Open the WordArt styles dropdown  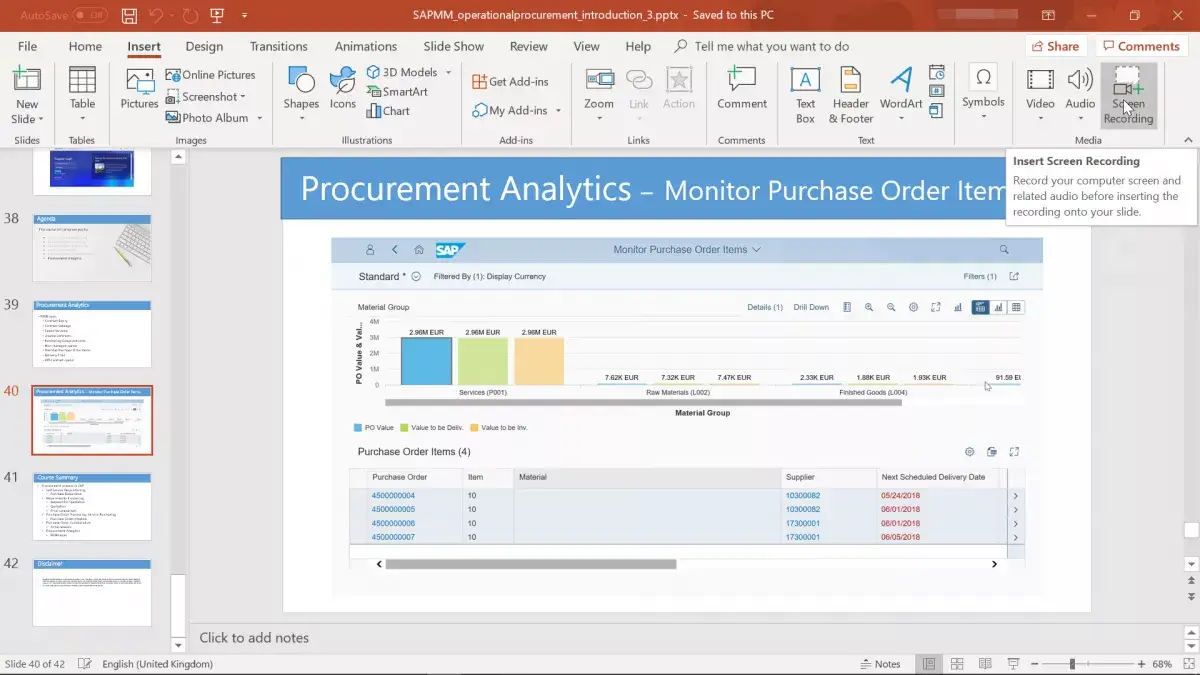901,119
